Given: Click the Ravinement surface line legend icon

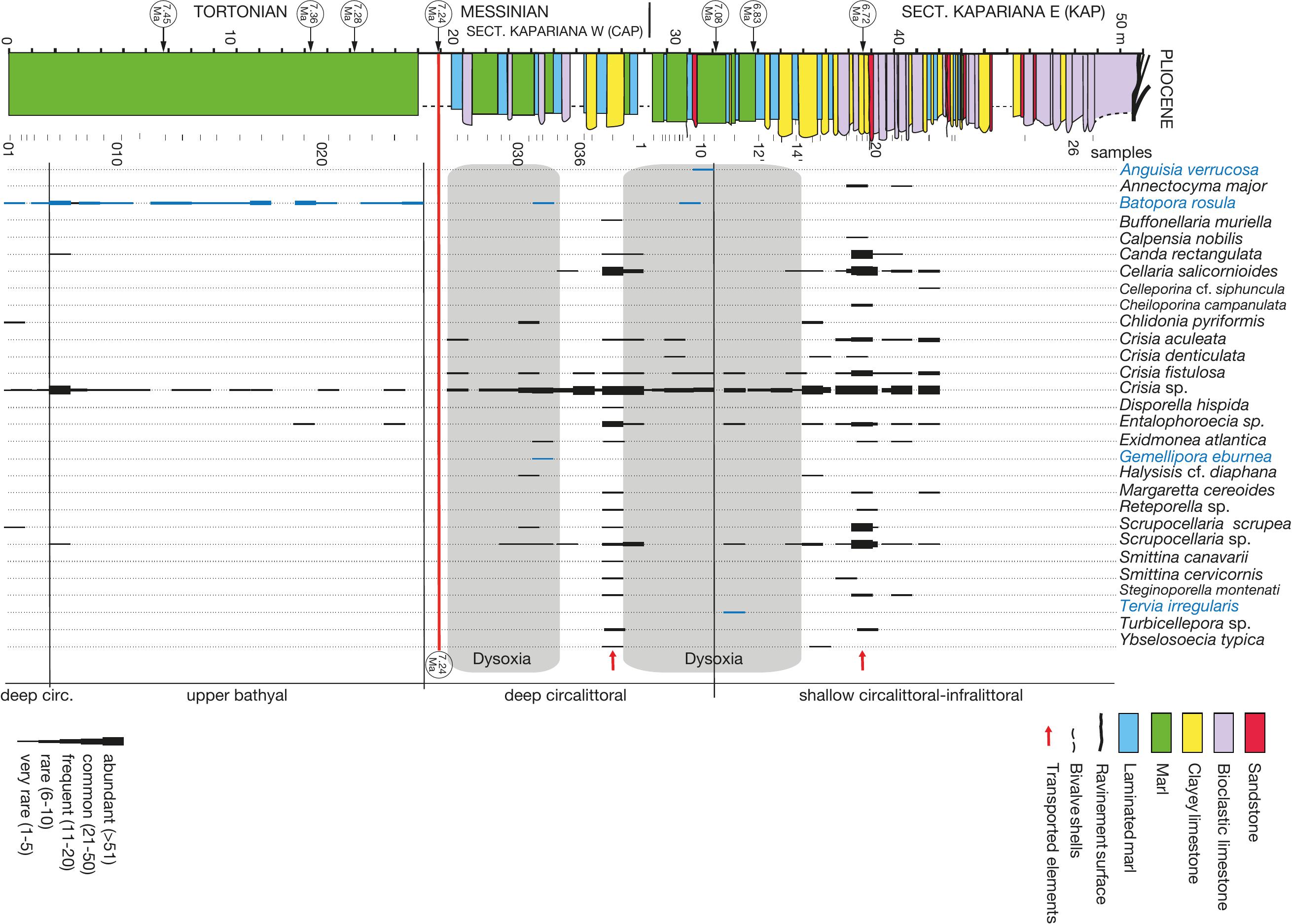Looking at the screenshot, I should pos(1101,732).
